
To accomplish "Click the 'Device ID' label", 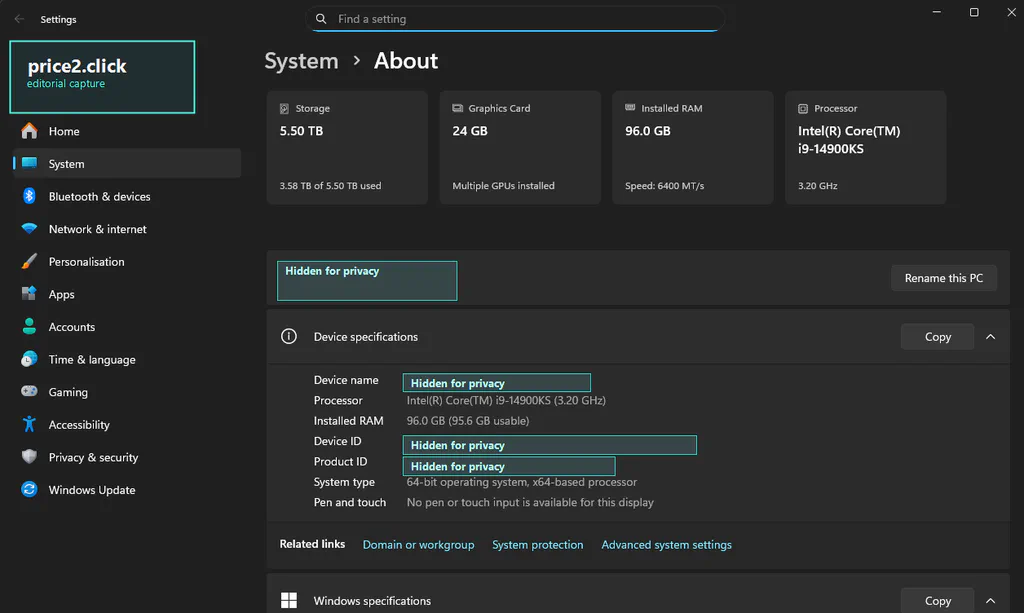I will (337, 441).
